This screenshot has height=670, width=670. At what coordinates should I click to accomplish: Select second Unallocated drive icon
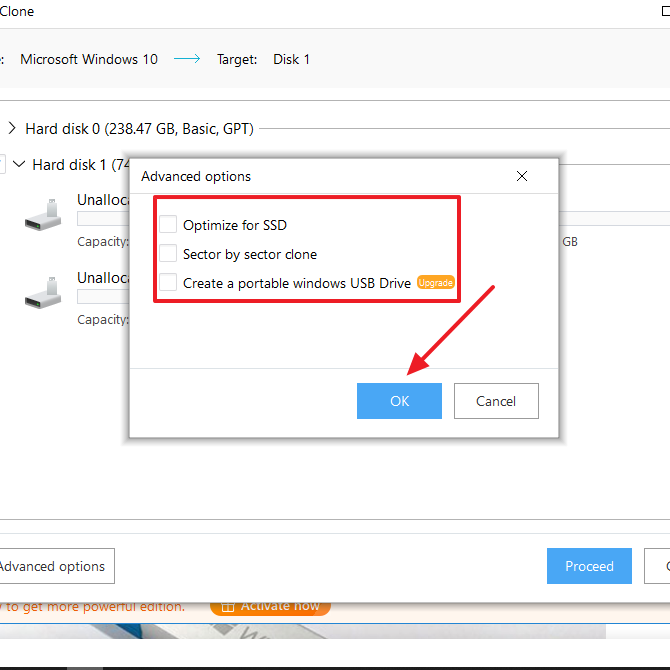pos(43,293)
